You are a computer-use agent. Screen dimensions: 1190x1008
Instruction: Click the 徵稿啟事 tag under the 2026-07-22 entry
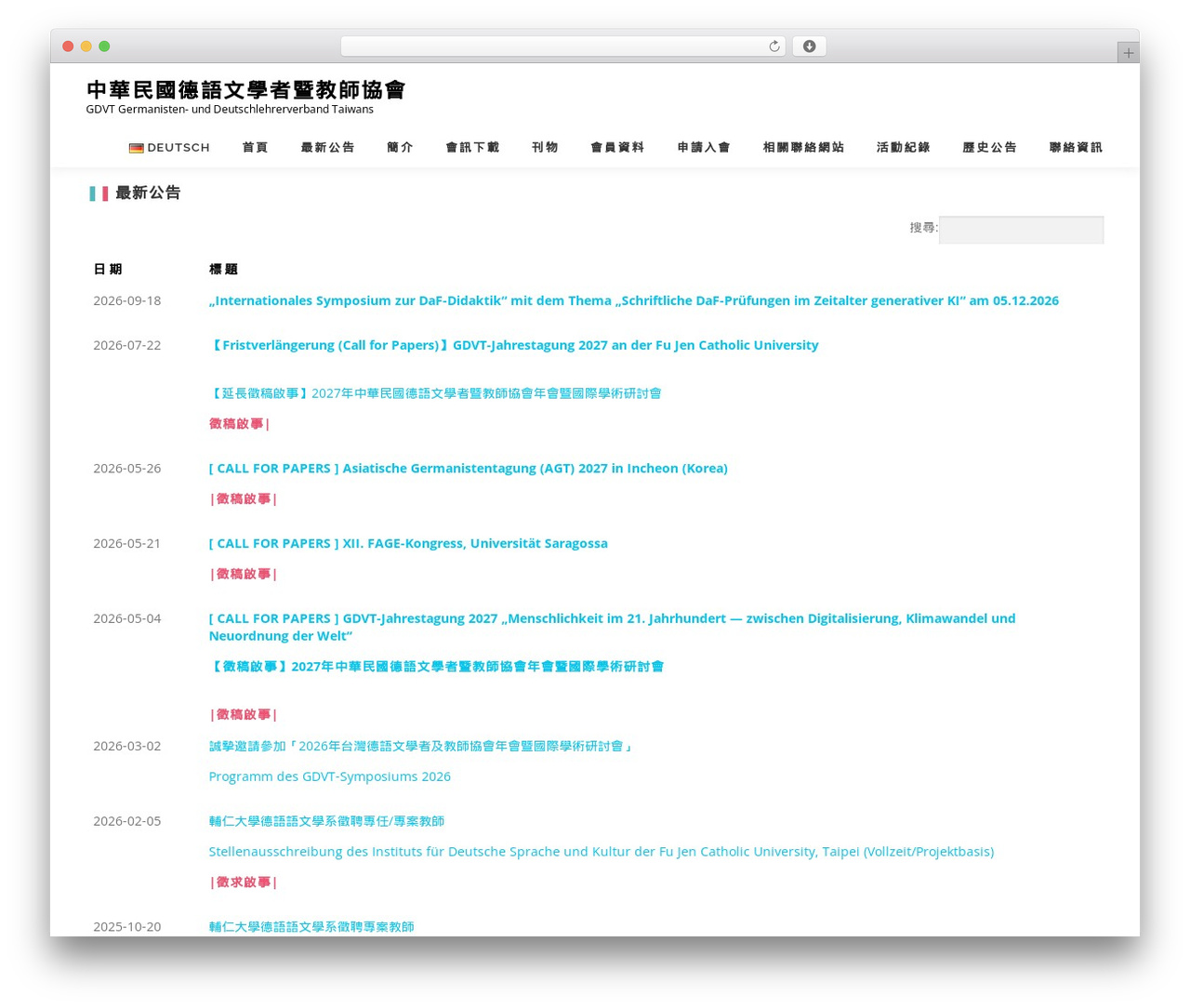239,424
